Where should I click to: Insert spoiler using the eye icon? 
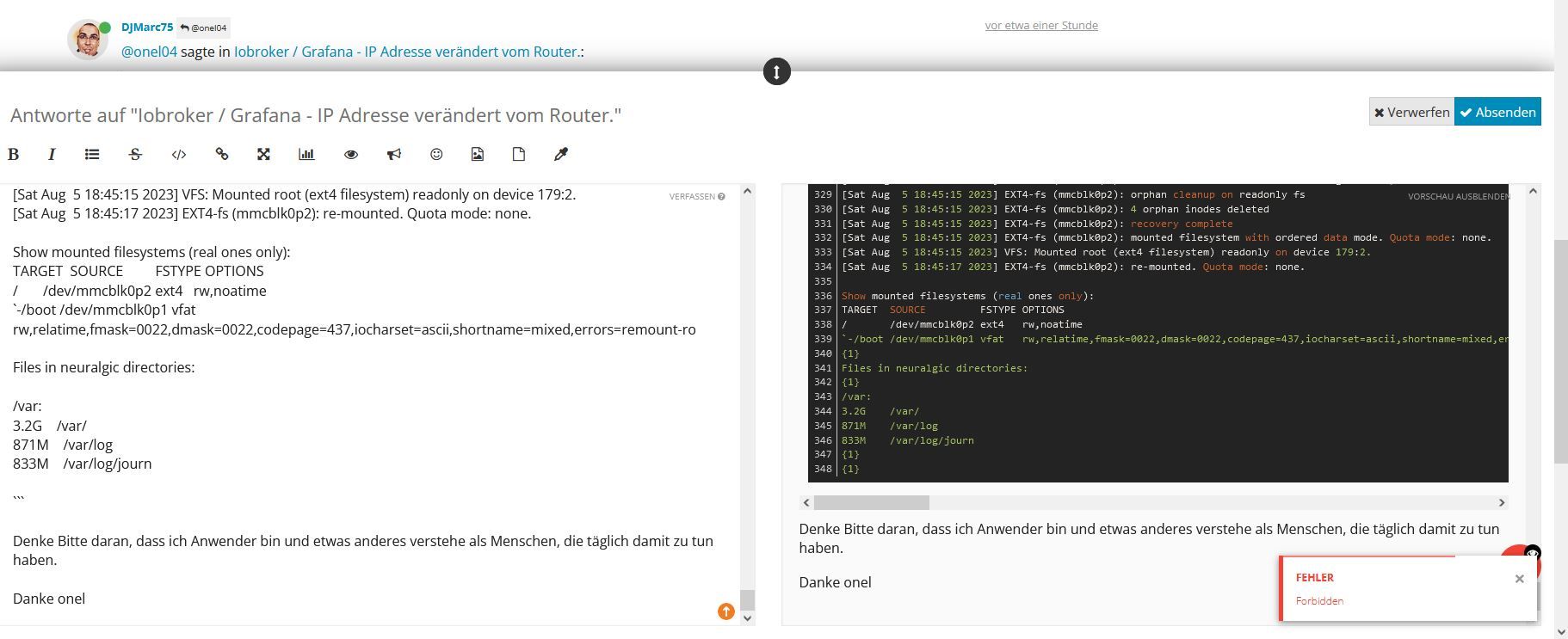351,155
